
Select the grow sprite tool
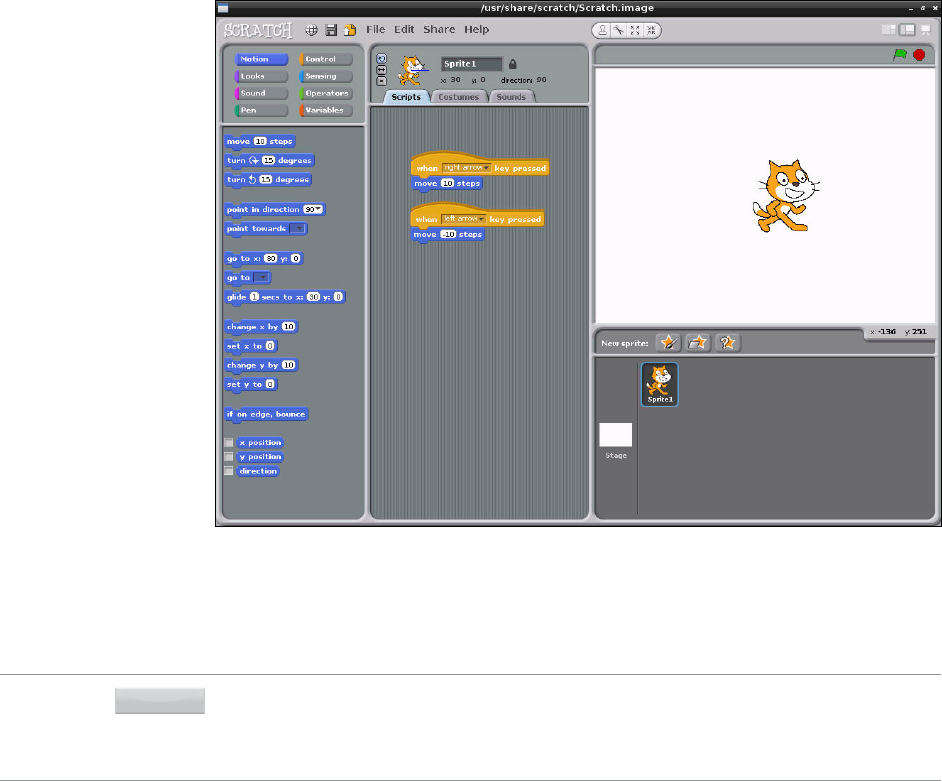click(635, 30)
